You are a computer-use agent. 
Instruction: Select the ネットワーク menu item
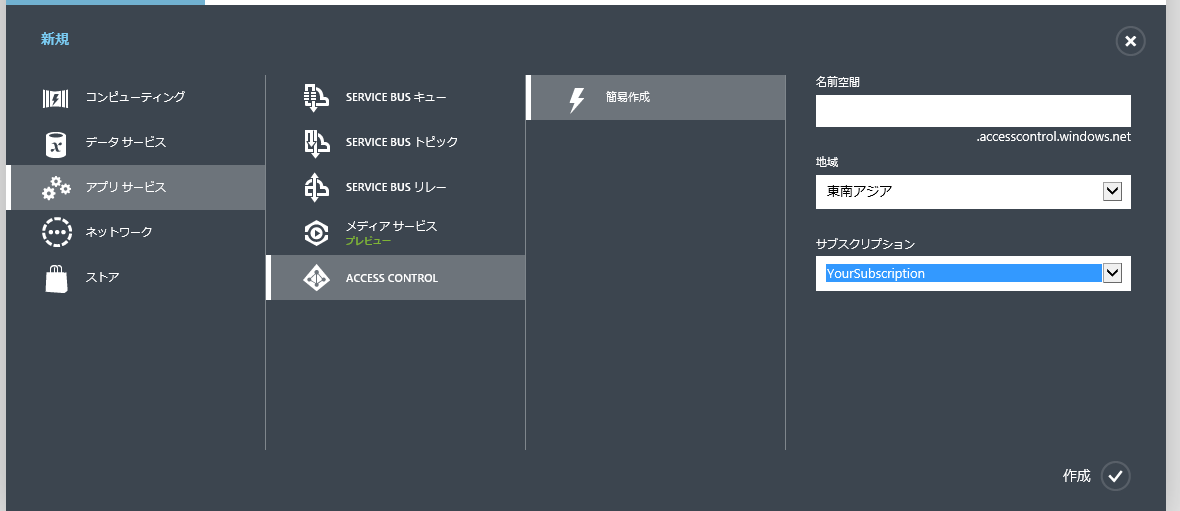click(119, 232)
